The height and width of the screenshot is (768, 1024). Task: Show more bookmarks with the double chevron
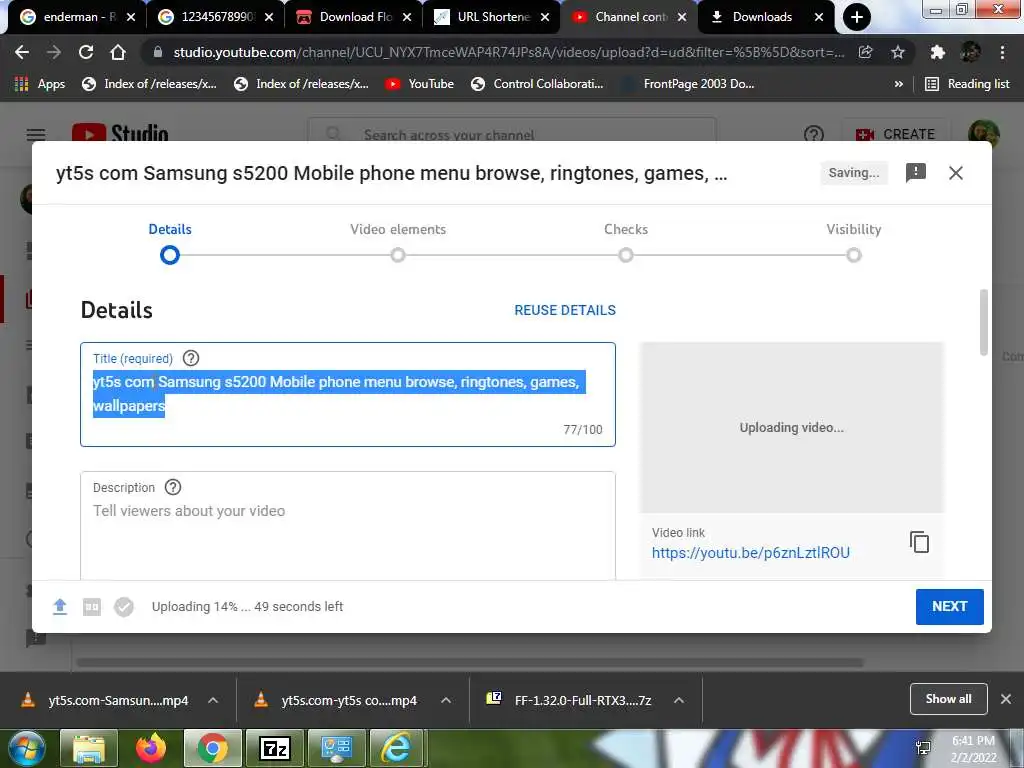tap(899, 84)
